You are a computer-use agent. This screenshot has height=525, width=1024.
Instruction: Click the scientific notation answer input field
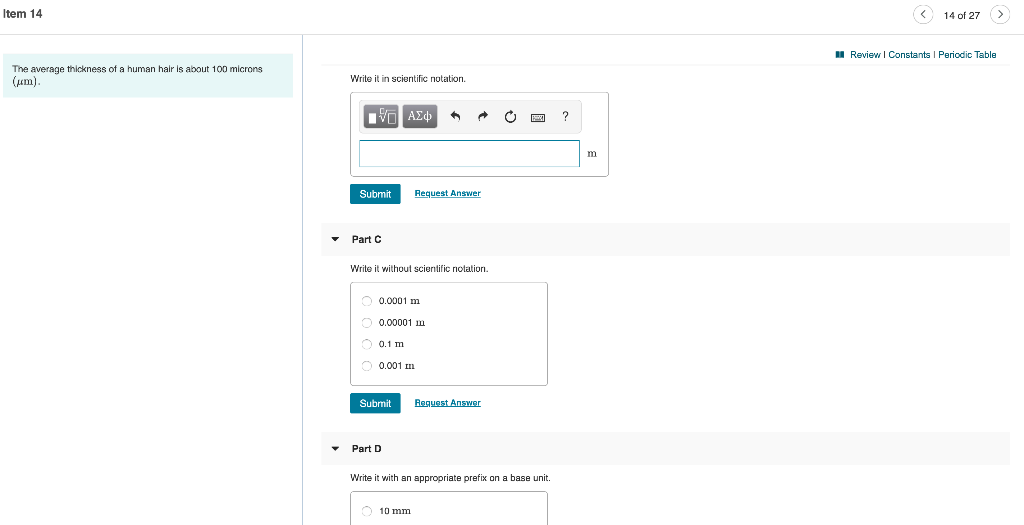[469, 153]
